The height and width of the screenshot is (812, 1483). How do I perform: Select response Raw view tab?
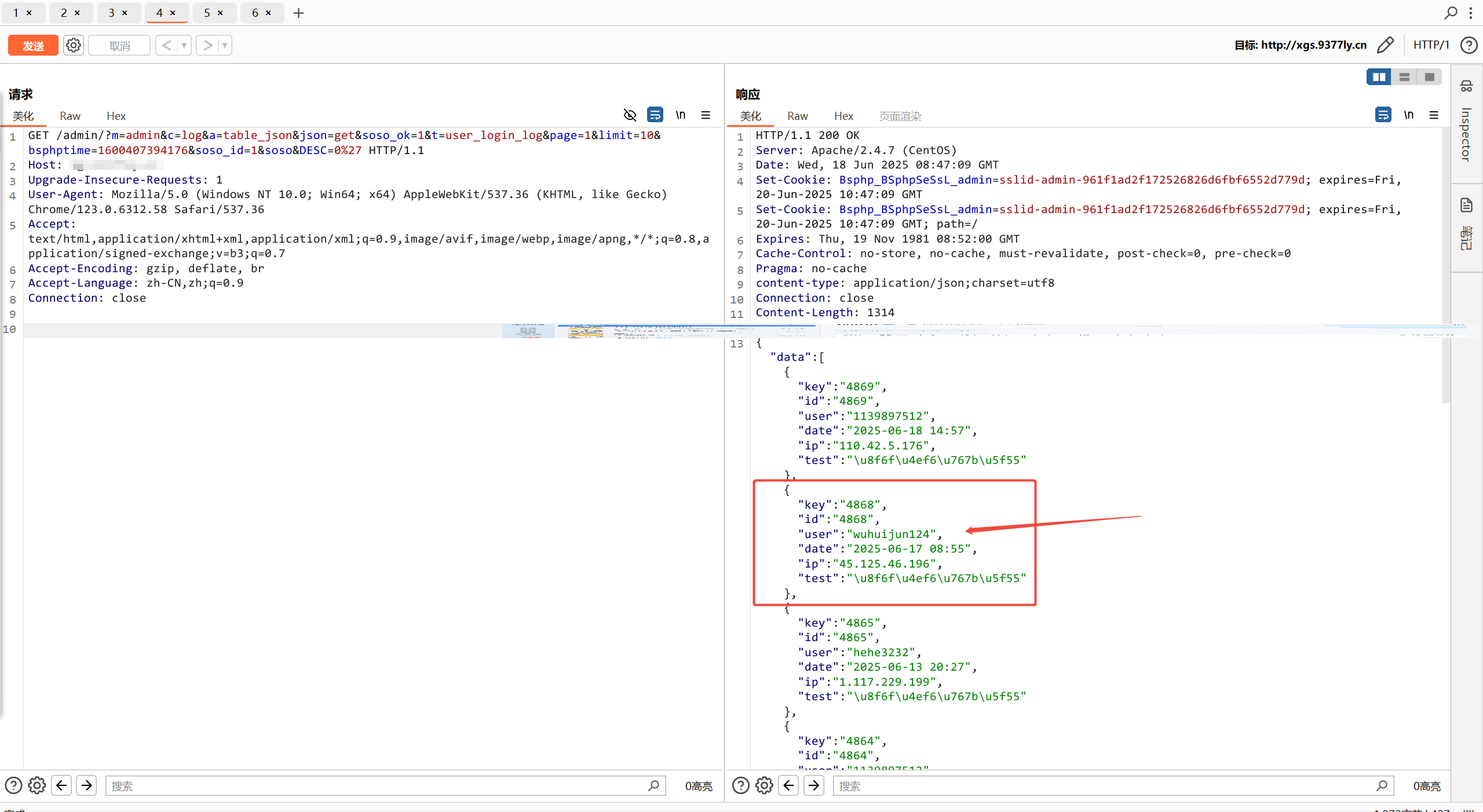[x=798, y=116]
